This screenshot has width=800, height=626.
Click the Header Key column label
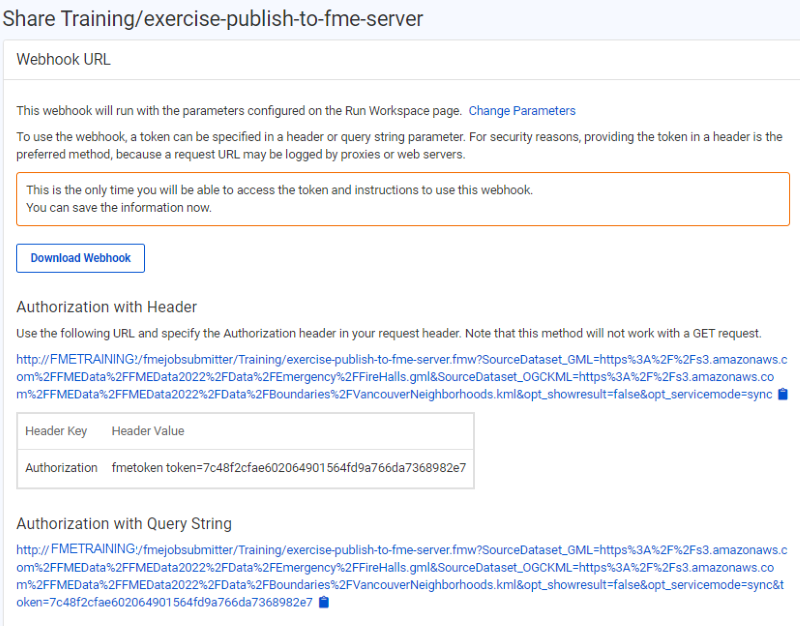58,431
